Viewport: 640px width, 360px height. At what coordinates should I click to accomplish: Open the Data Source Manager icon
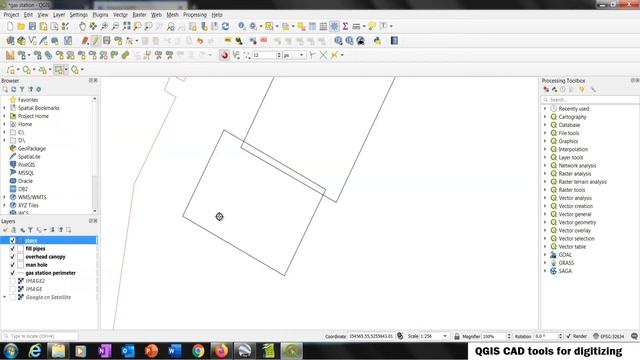point(10,41)
